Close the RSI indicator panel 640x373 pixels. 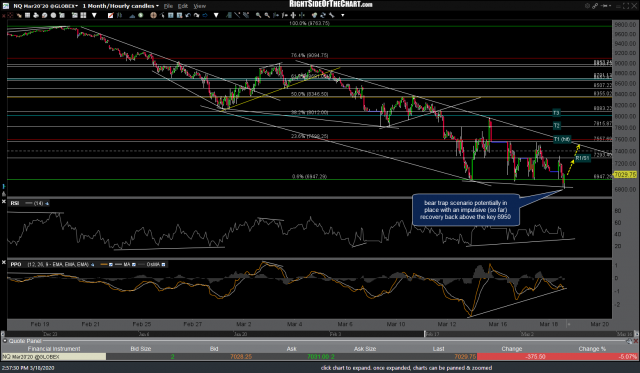click(4, 202)
